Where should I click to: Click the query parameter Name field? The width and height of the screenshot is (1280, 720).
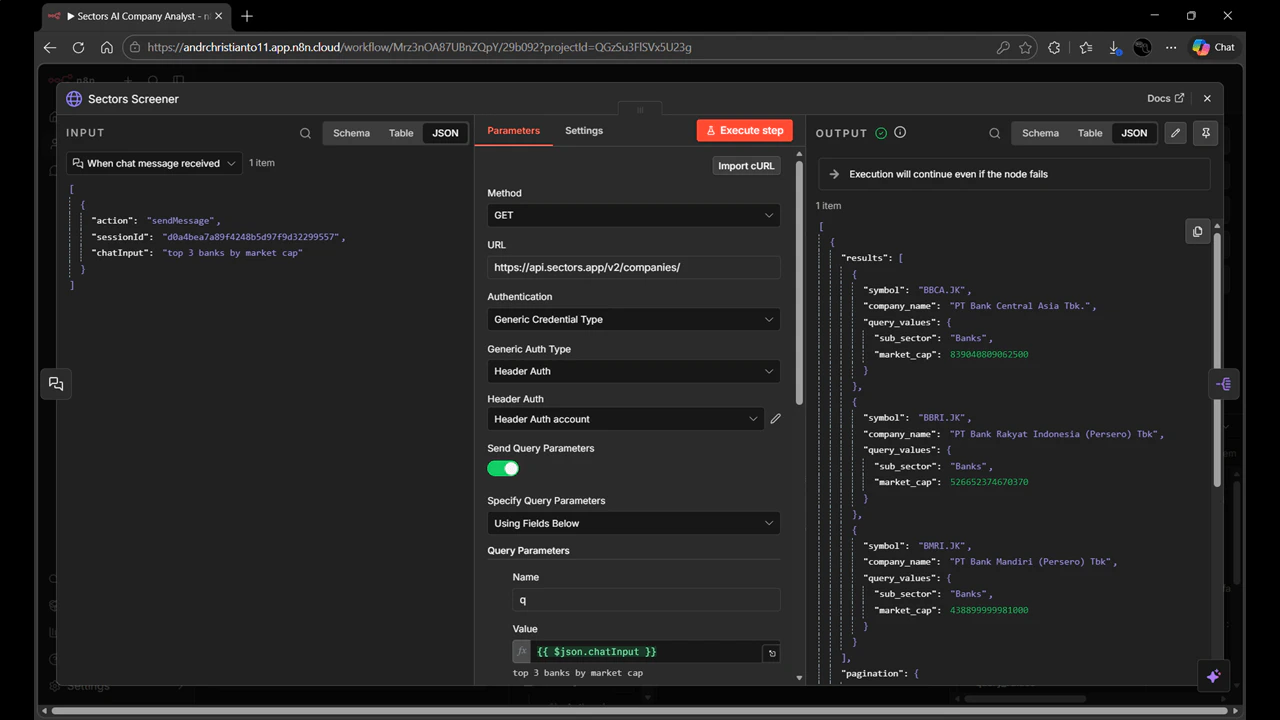point(646,600)
